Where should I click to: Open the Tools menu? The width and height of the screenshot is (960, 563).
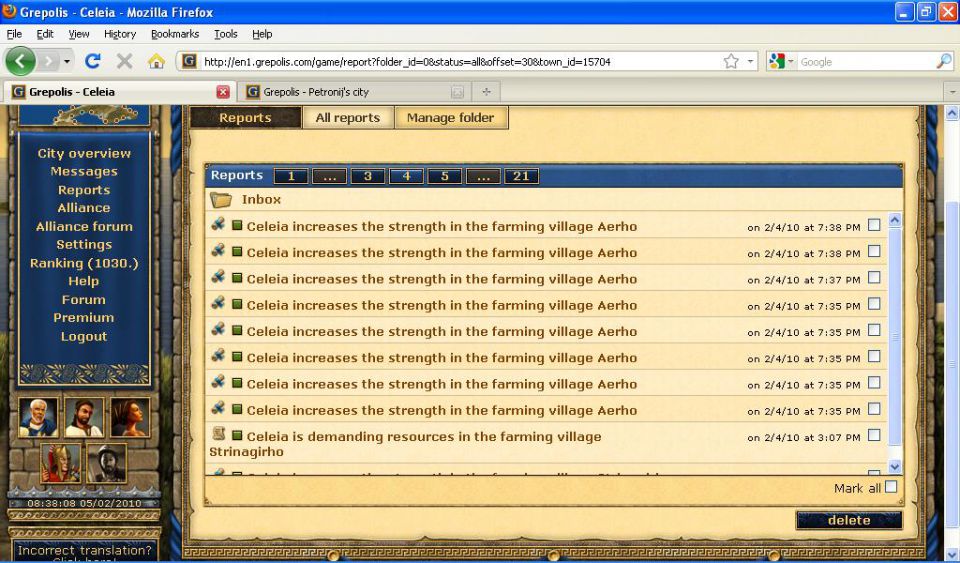tap(225, 34)
